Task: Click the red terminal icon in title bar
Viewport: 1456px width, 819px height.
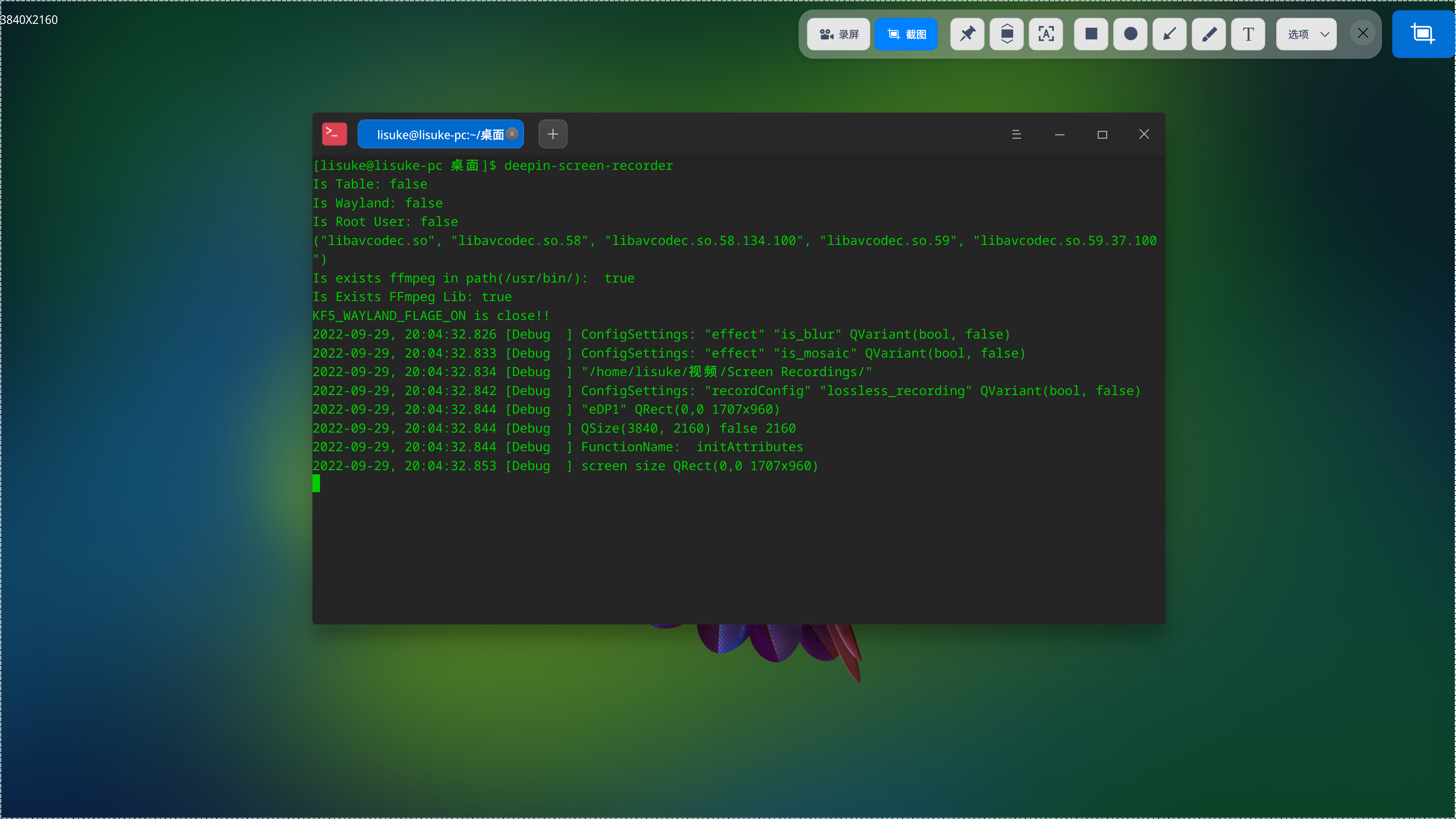Action: (x=334, y=133)
